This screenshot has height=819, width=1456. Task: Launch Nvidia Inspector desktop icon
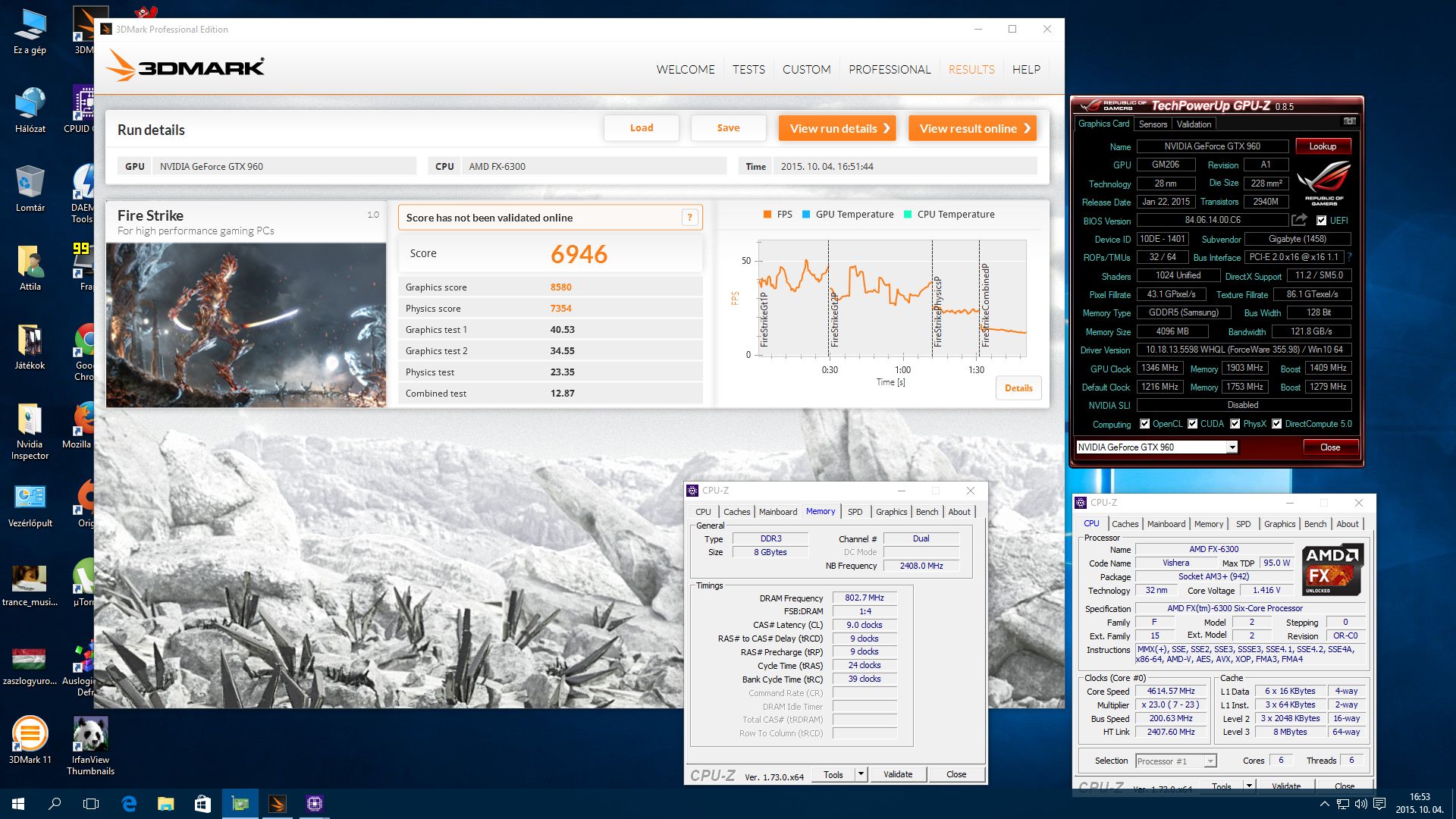30,431
